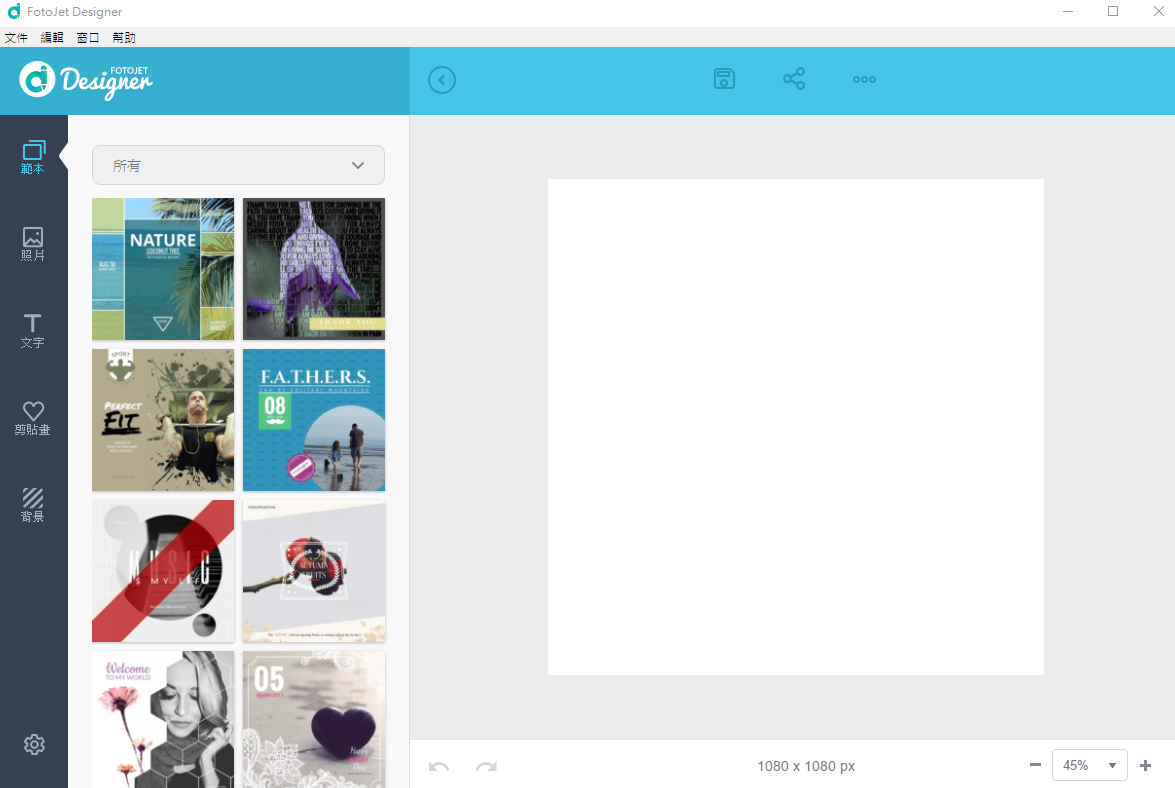Select the PERFECT FIT sport template
Image resolution: width=1175 pixels, height=788 pixels.
pos(163,420)
